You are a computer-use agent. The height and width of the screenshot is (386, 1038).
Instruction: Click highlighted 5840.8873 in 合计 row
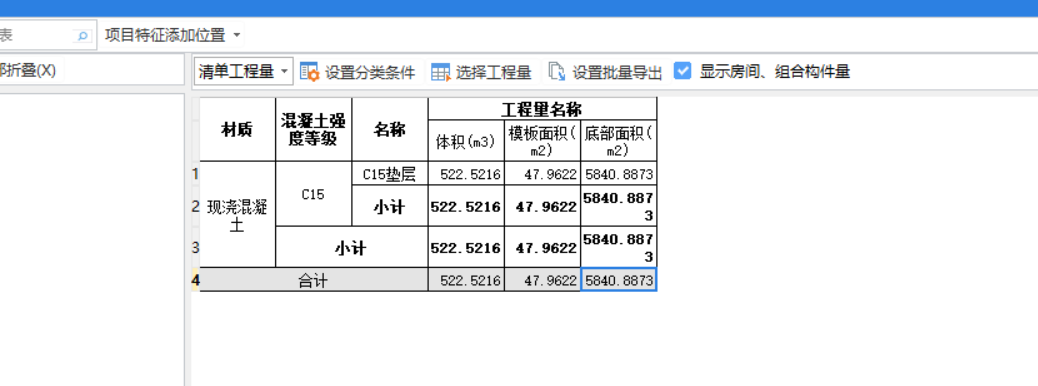(x=618, y=280)
